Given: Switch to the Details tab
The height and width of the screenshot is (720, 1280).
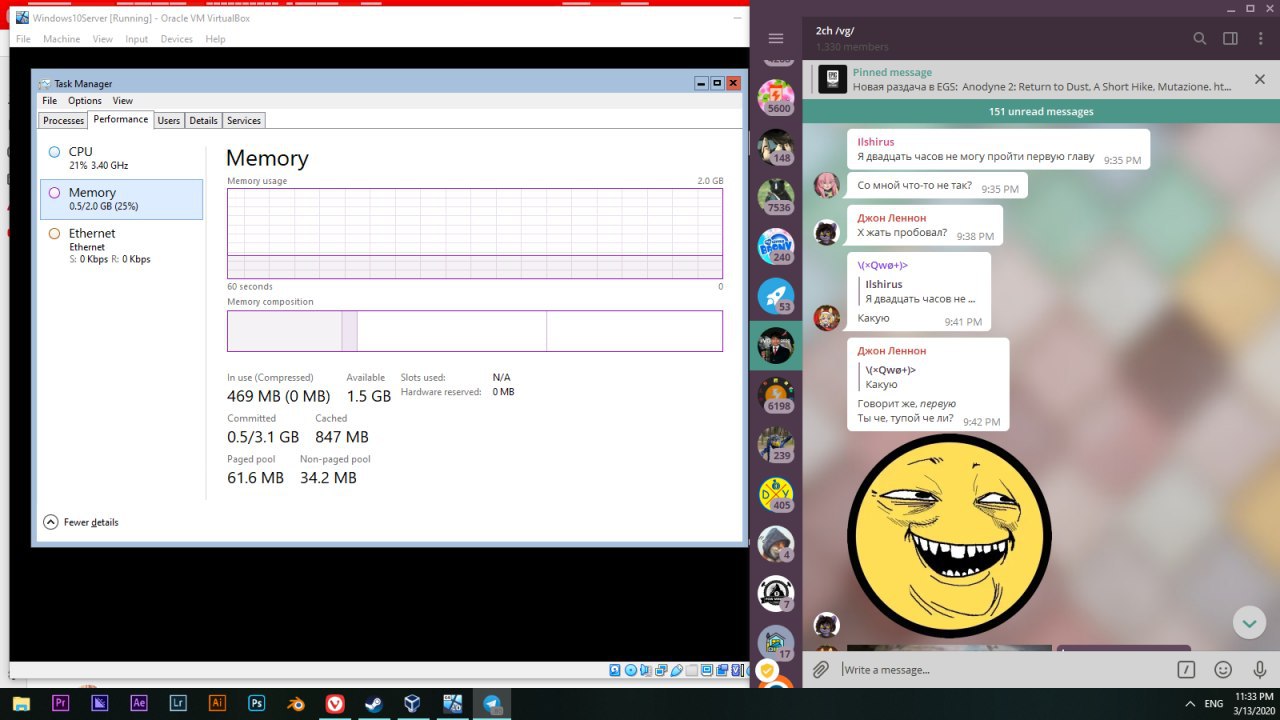Looking at the screenshot, I should click(203, 120).
